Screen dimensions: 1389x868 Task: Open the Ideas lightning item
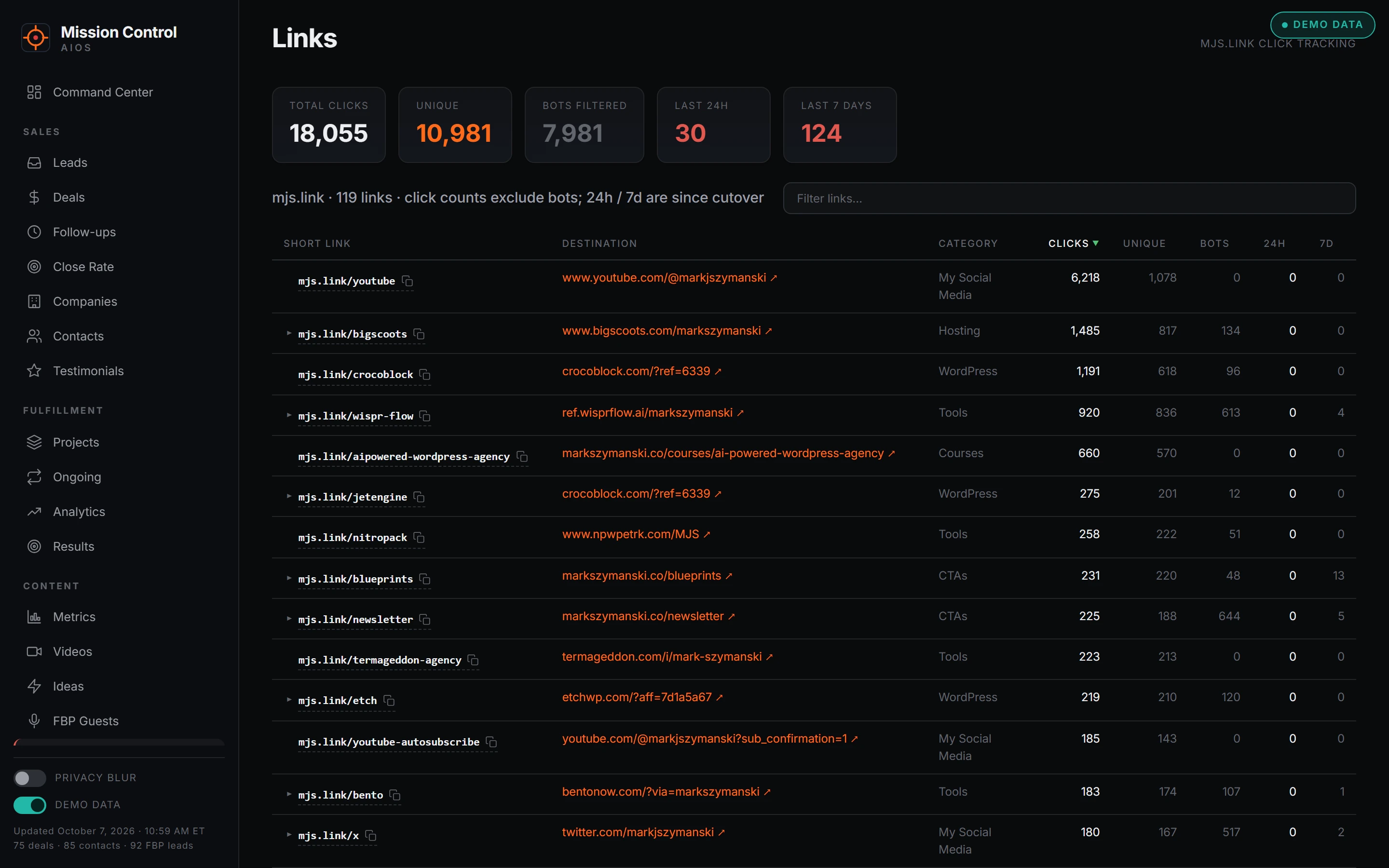tap(119, 687)
